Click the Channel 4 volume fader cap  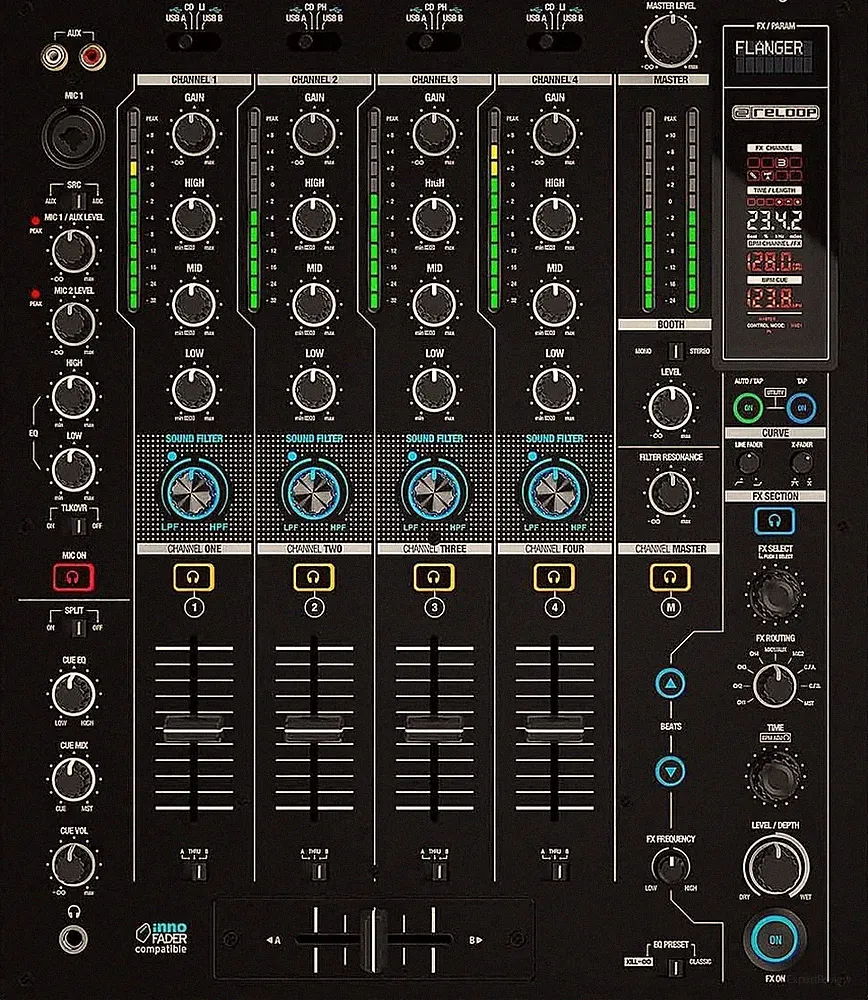tap(554, 727)
